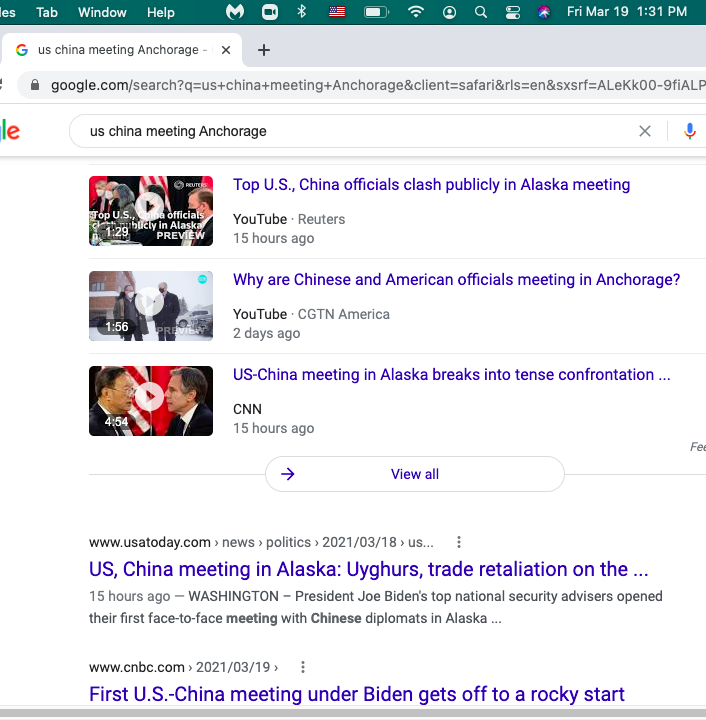Open the Wi-Fi menu bar icon
706x720 pixels.
coord(415,12)
